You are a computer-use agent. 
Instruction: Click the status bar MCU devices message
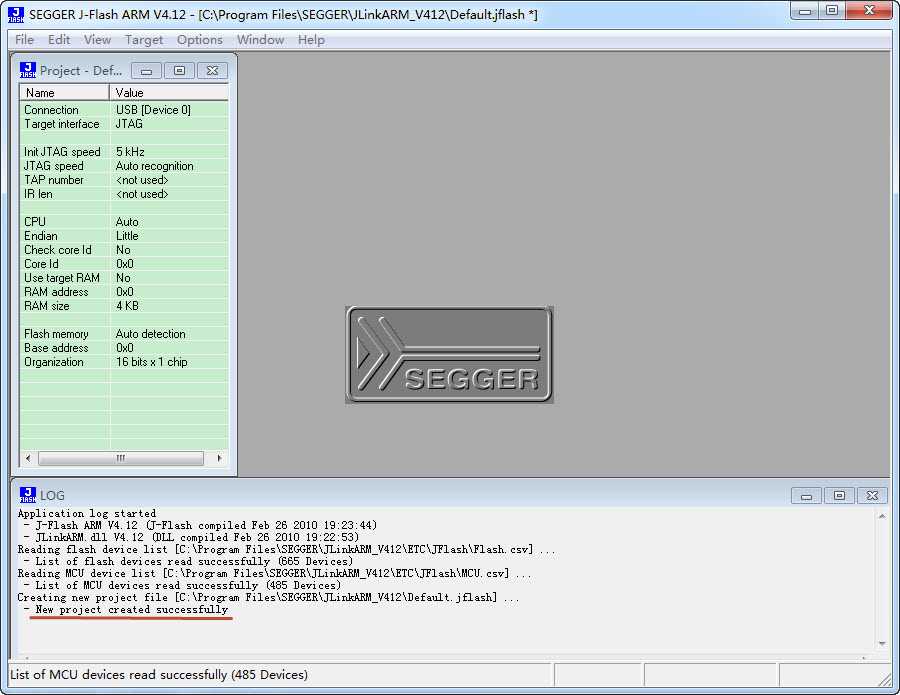click(x=159, y=674)
